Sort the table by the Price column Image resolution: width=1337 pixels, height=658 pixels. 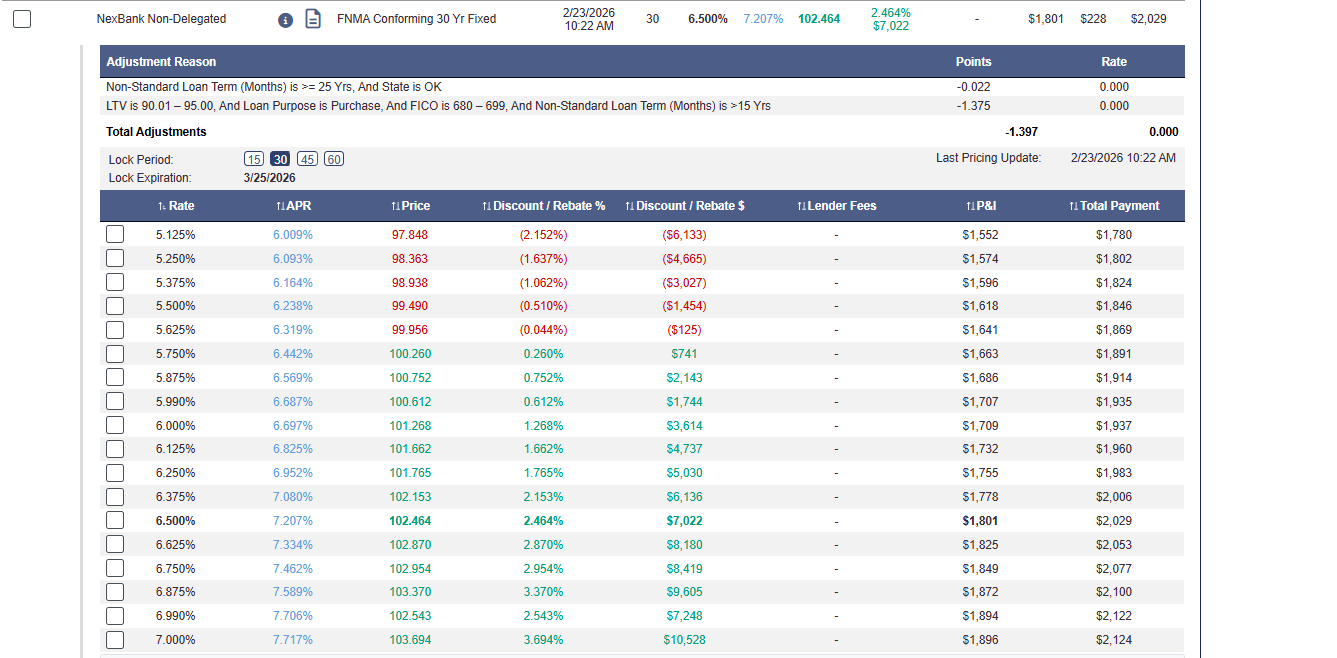pos(410,206)
